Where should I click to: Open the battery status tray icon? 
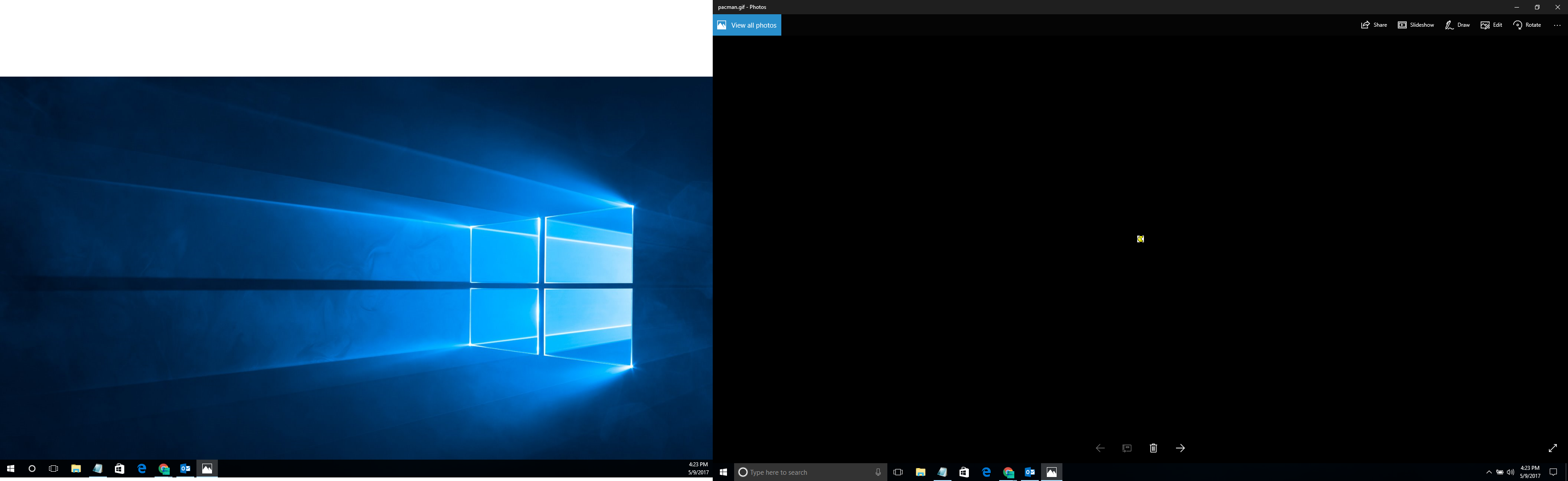pyautogui.click(x=1500, y=472)
